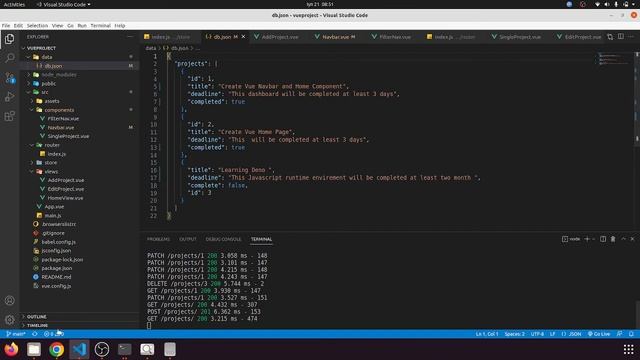This screenshot has width=640, height=360.
Task: Click the feedback icon in status bar
Action: pyautogui.click(x=620, y=334)
